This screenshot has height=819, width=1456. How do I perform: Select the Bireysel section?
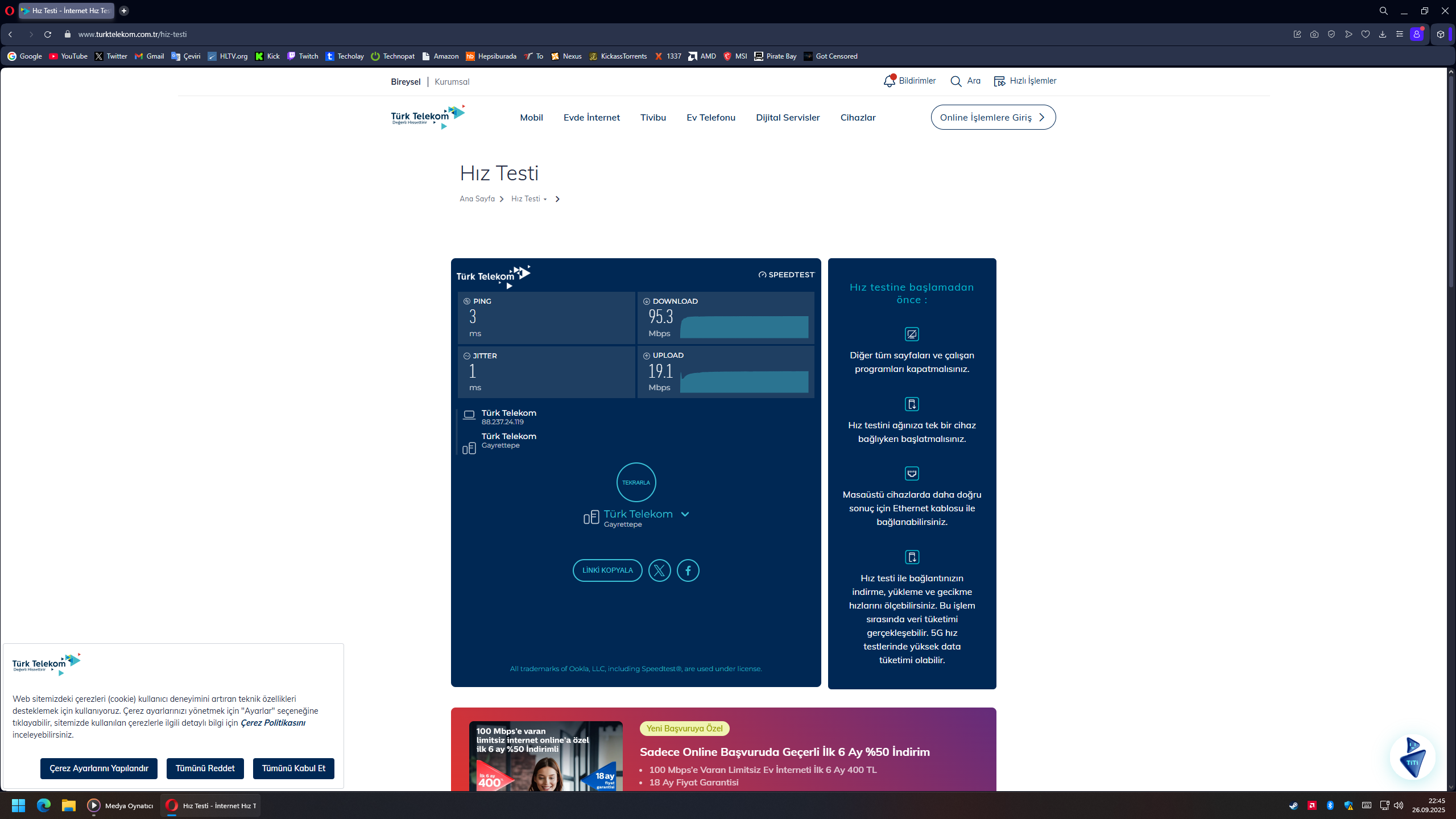(x=406, y=82)
